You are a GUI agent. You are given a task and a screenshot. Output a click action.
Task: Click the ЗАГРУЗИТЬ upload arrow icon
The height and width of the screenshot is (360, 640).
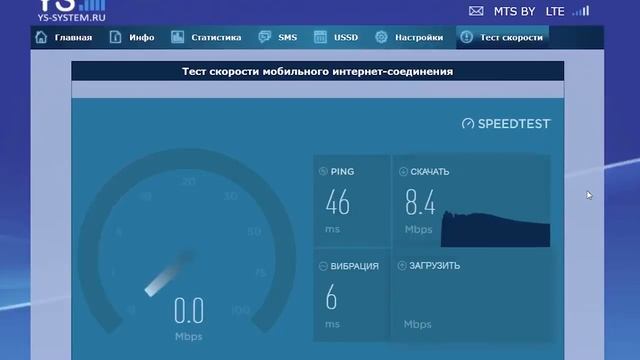(x=402, y=266)
